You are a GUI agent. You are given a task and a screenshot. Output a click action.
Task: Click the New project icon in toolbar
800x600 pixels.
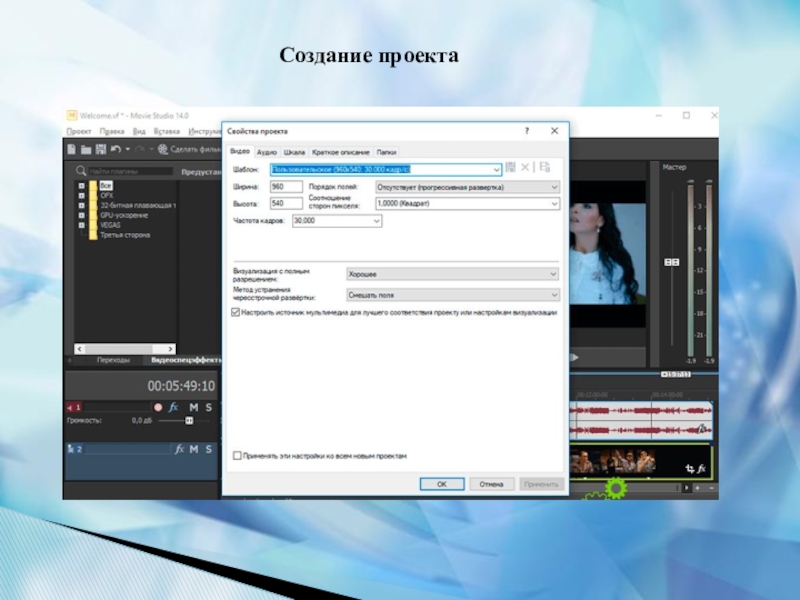(x=72, y=149)
